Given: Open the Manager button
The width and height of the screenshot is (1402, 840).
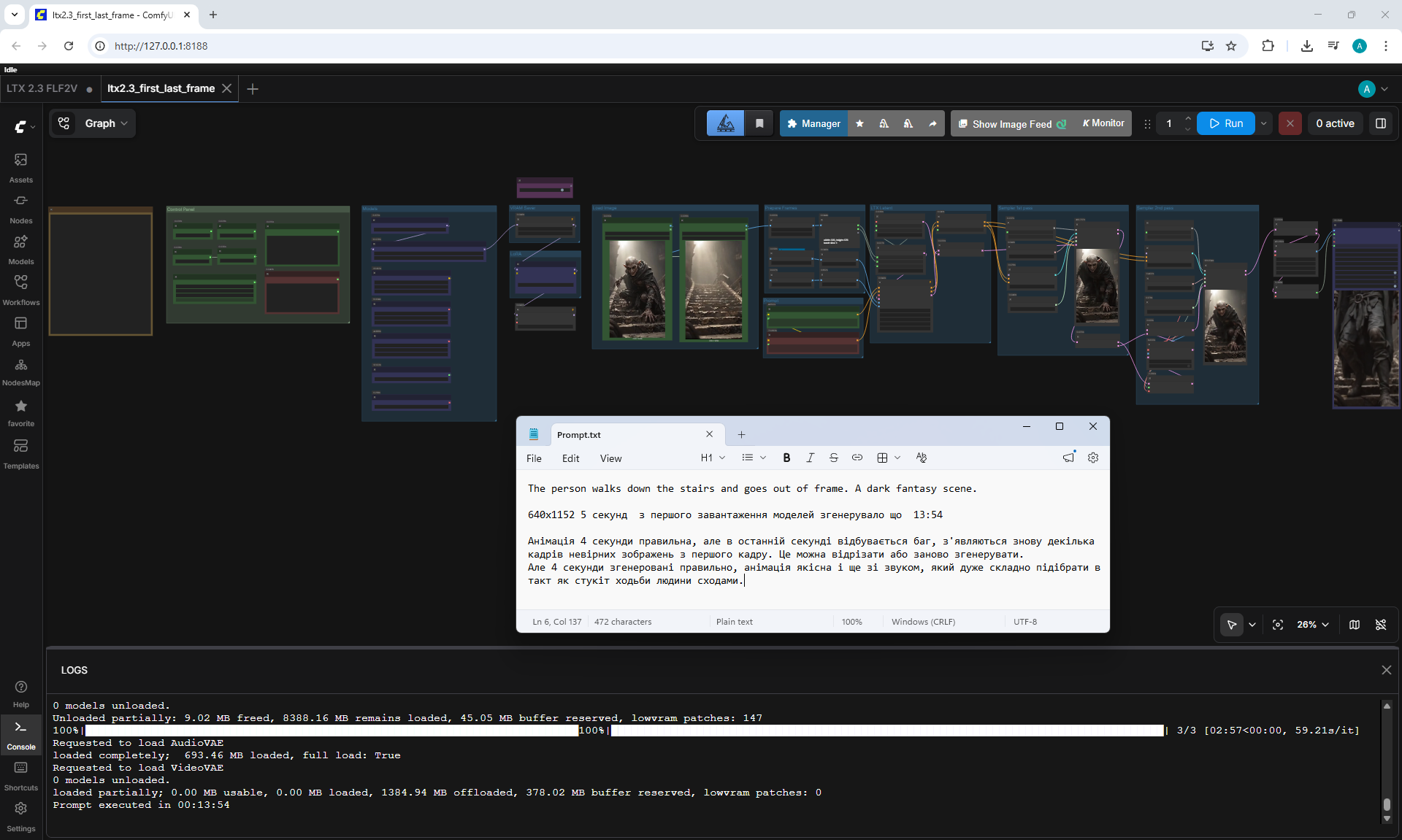Looking at the screenshot, I should (x=814, y=123).
